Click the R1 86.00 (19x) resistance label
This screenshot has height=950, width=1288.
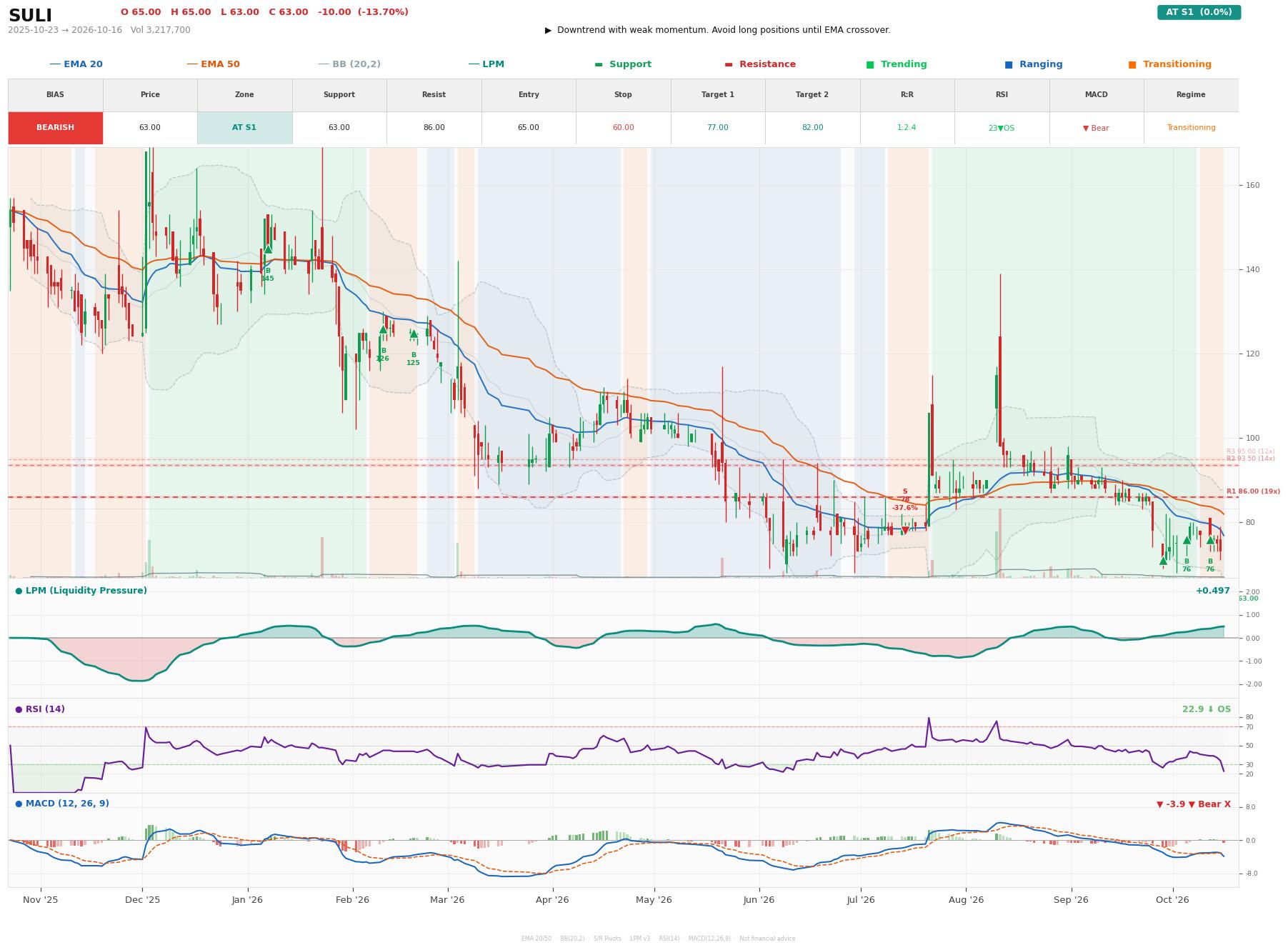point(1253,491)
